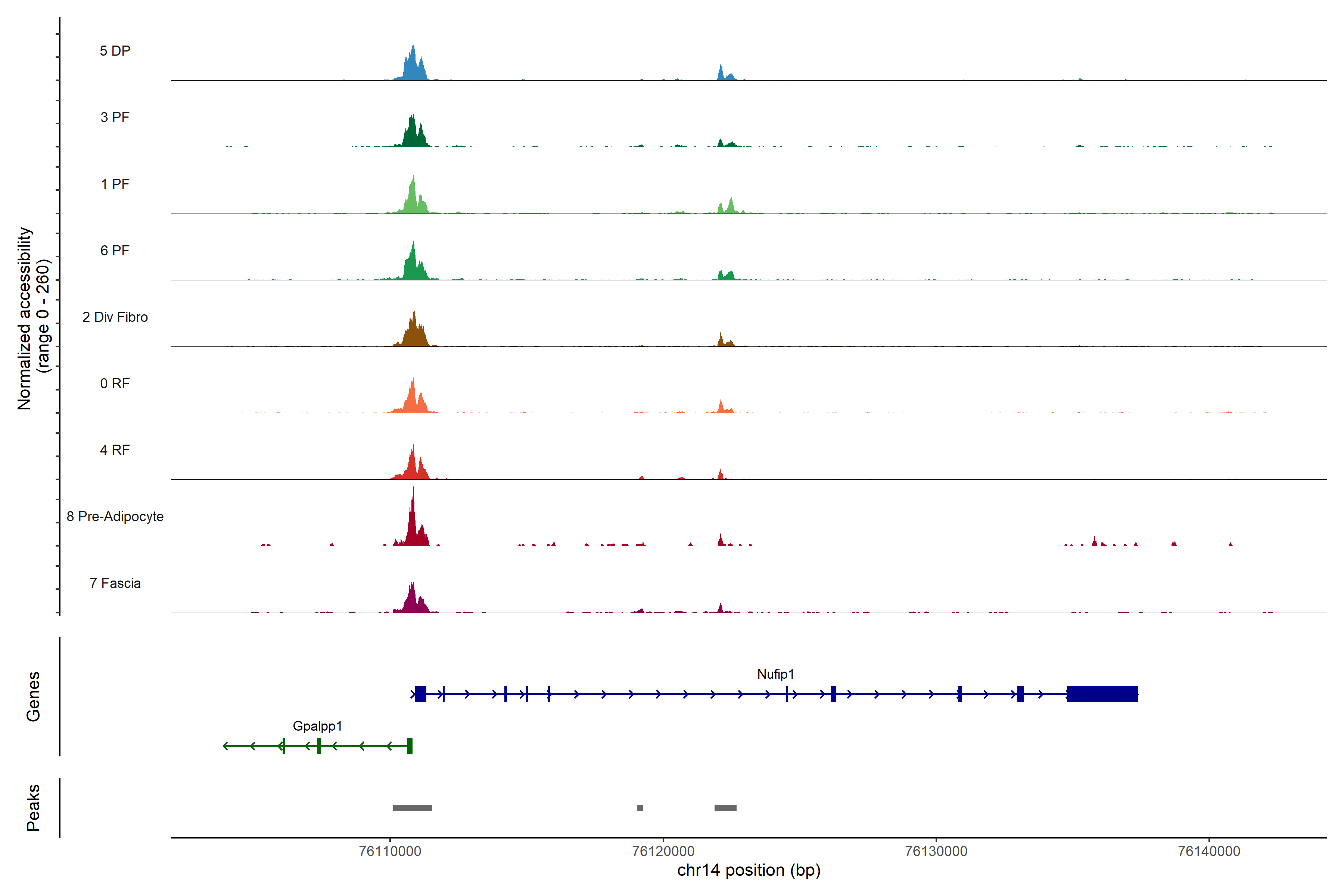Click the 2 Div Fibro track label
Screen dimensions: 1344x896
pyautogui.click(x=115, y=317)
